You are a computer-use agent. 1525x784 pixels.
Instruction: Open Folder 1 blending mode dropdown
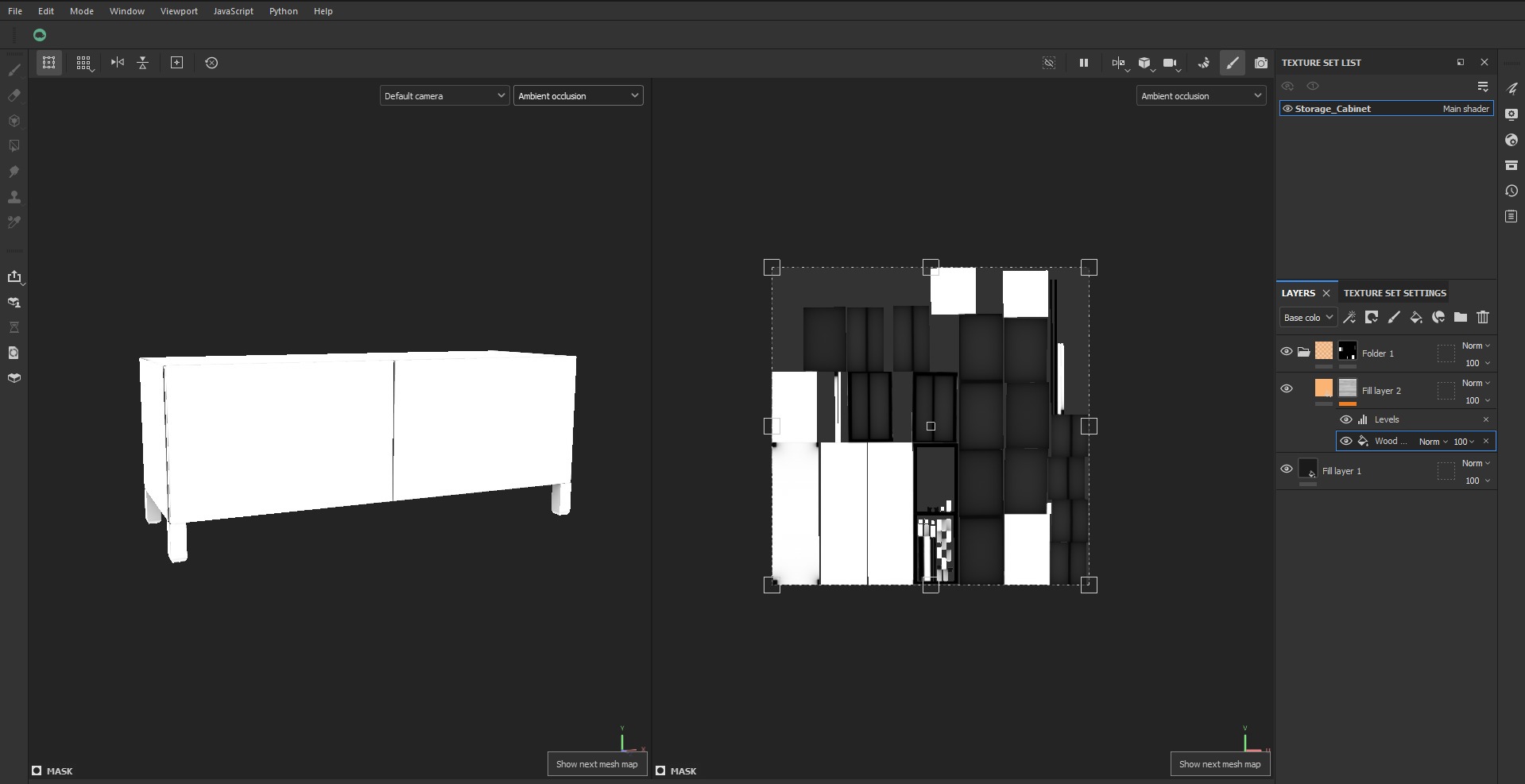1476,346
